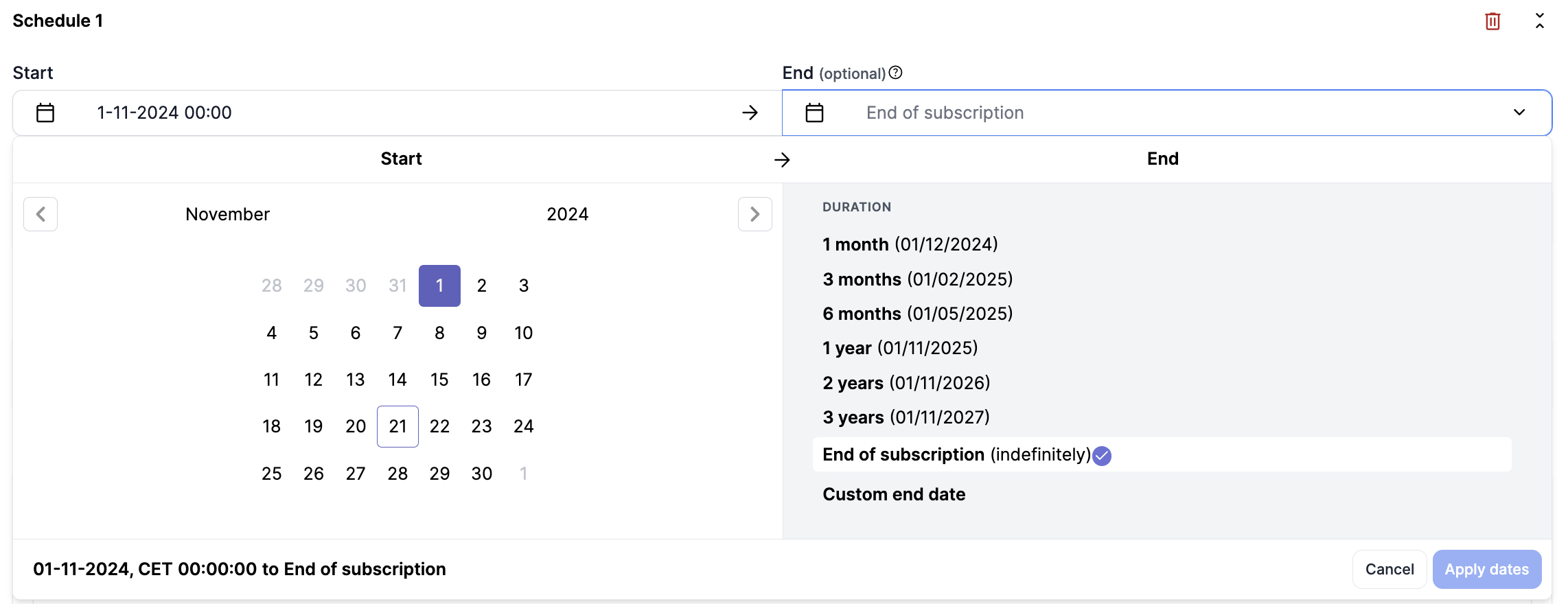Image resolution: width=1568 pixels, height=604 pixels.
Task: Go to the previous month
Action: 41,214
